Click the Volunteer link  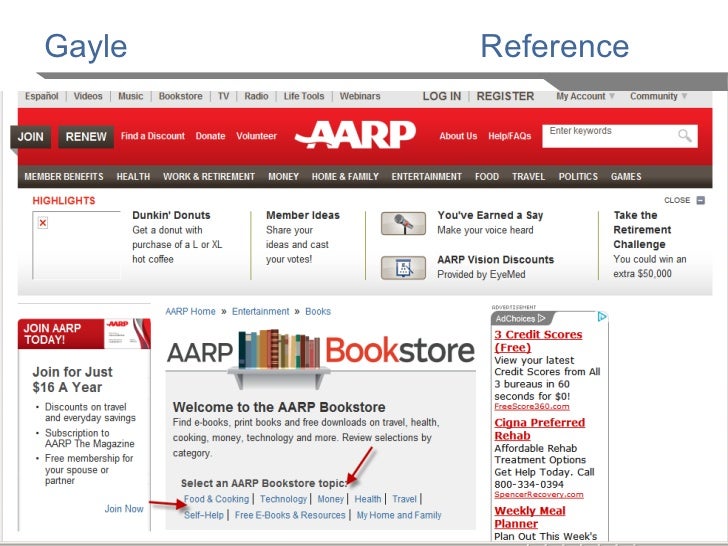256,136
